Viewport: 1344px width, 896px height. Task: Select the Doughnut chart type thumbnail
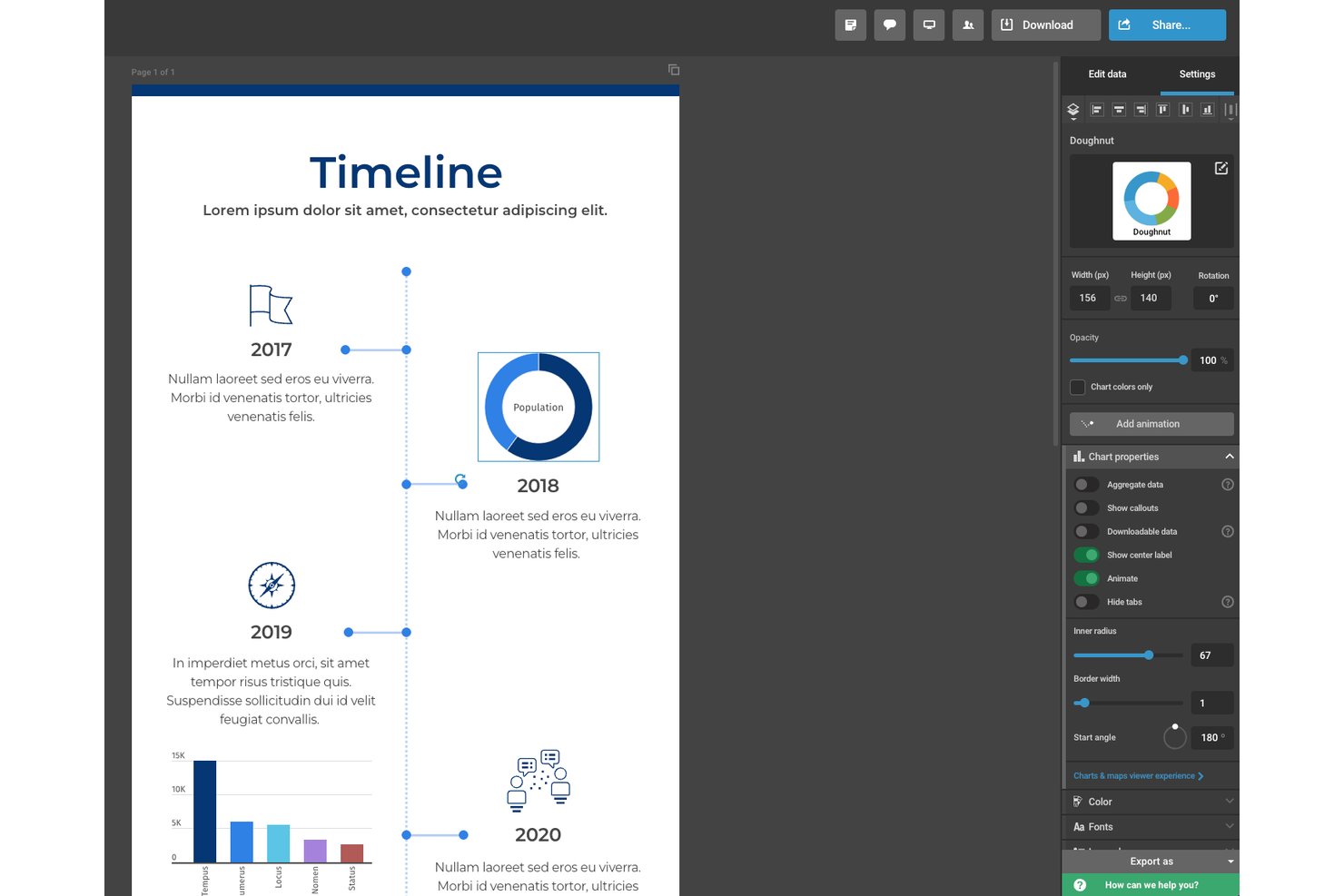tap(1151, 201)
